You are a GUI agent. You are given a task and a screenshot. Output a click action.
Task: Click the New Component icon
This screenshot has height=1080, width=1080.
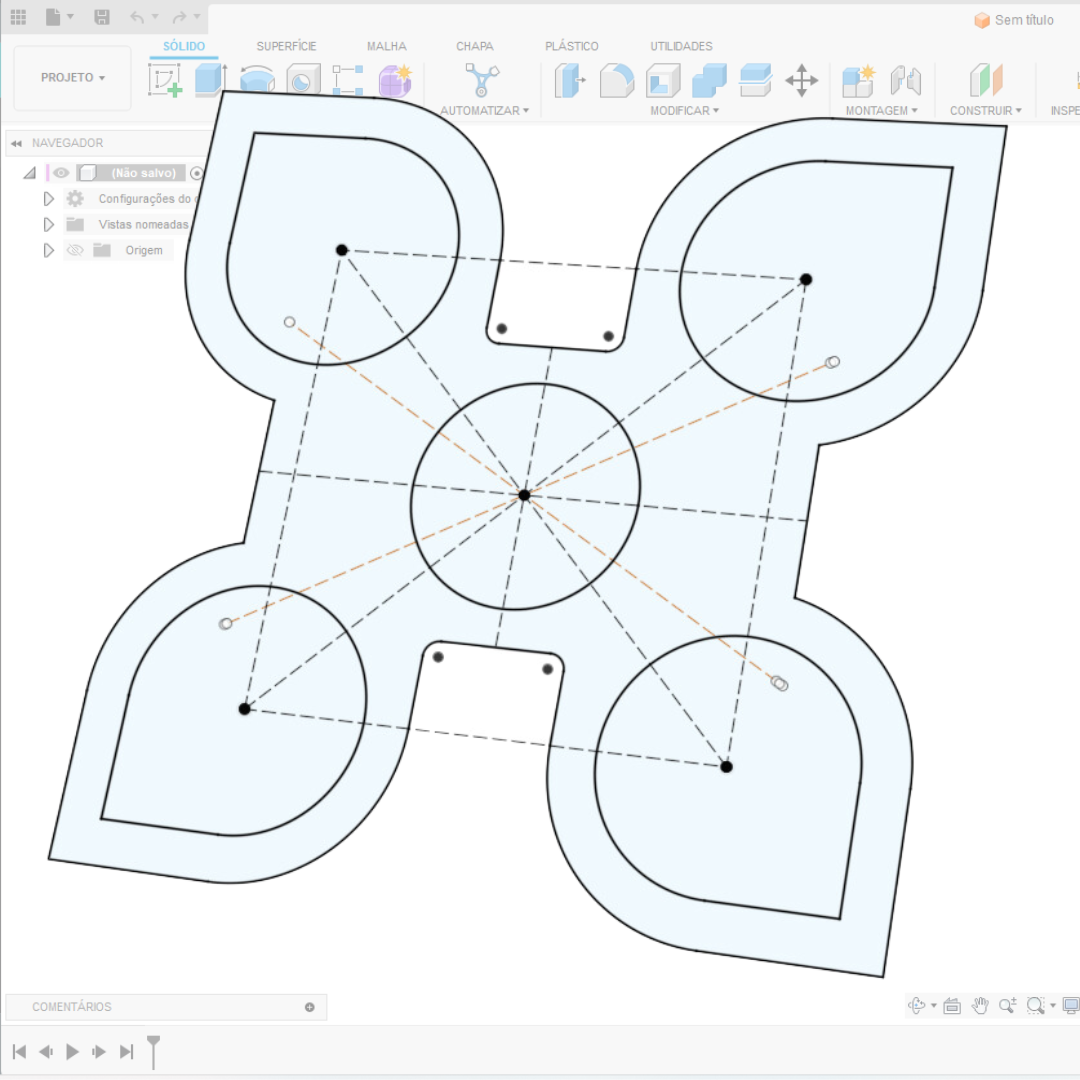858,80
